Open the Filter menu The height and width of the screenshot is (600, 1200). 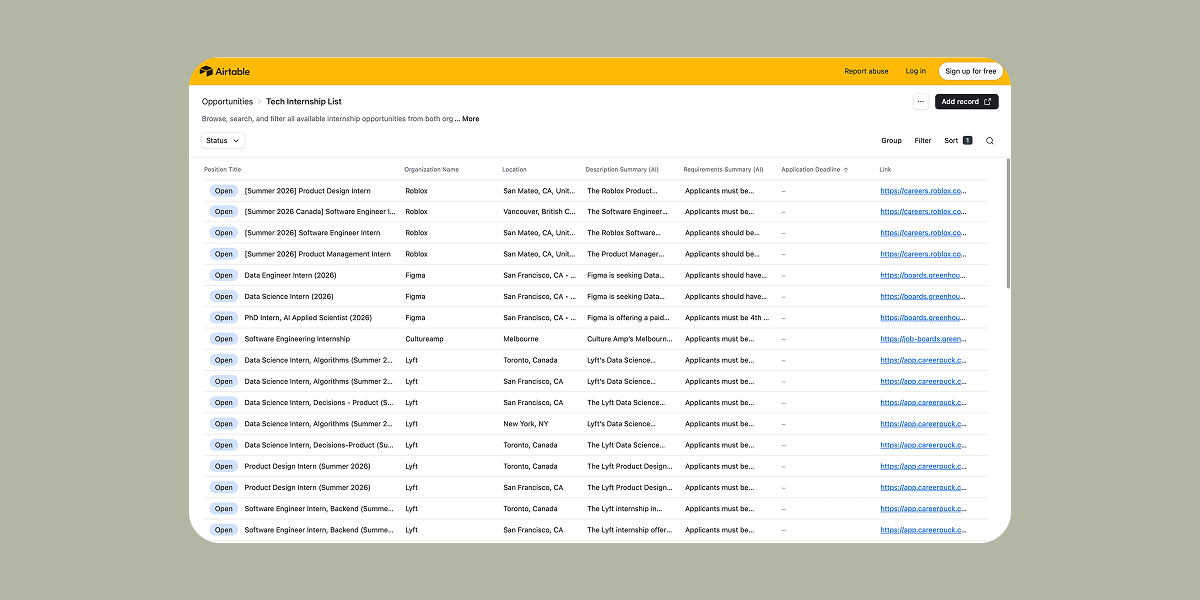coord(922,141)
